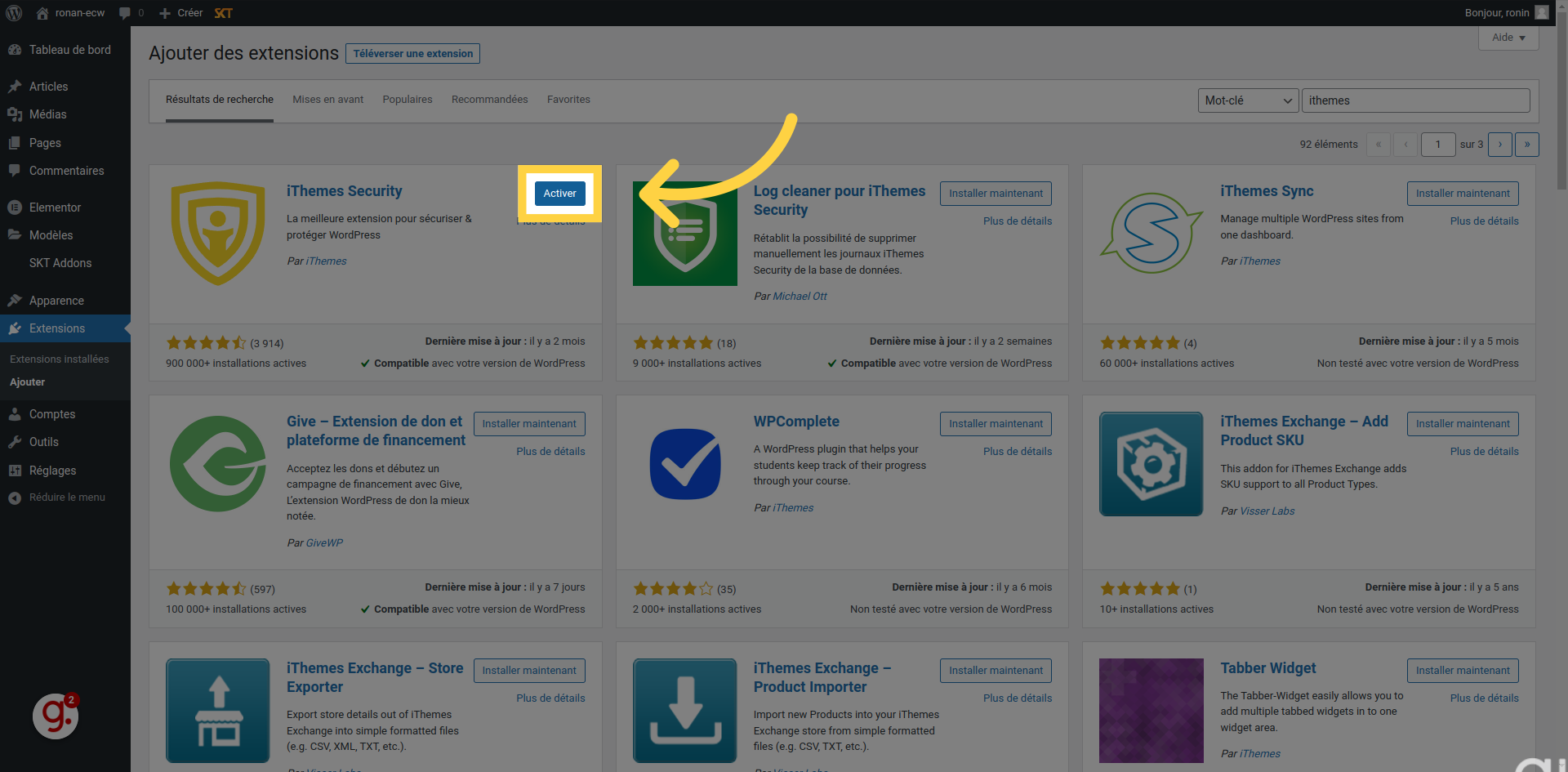Open author link Michael Ott
This screenshot has height=772, width=1568.
tap(800, 297)
